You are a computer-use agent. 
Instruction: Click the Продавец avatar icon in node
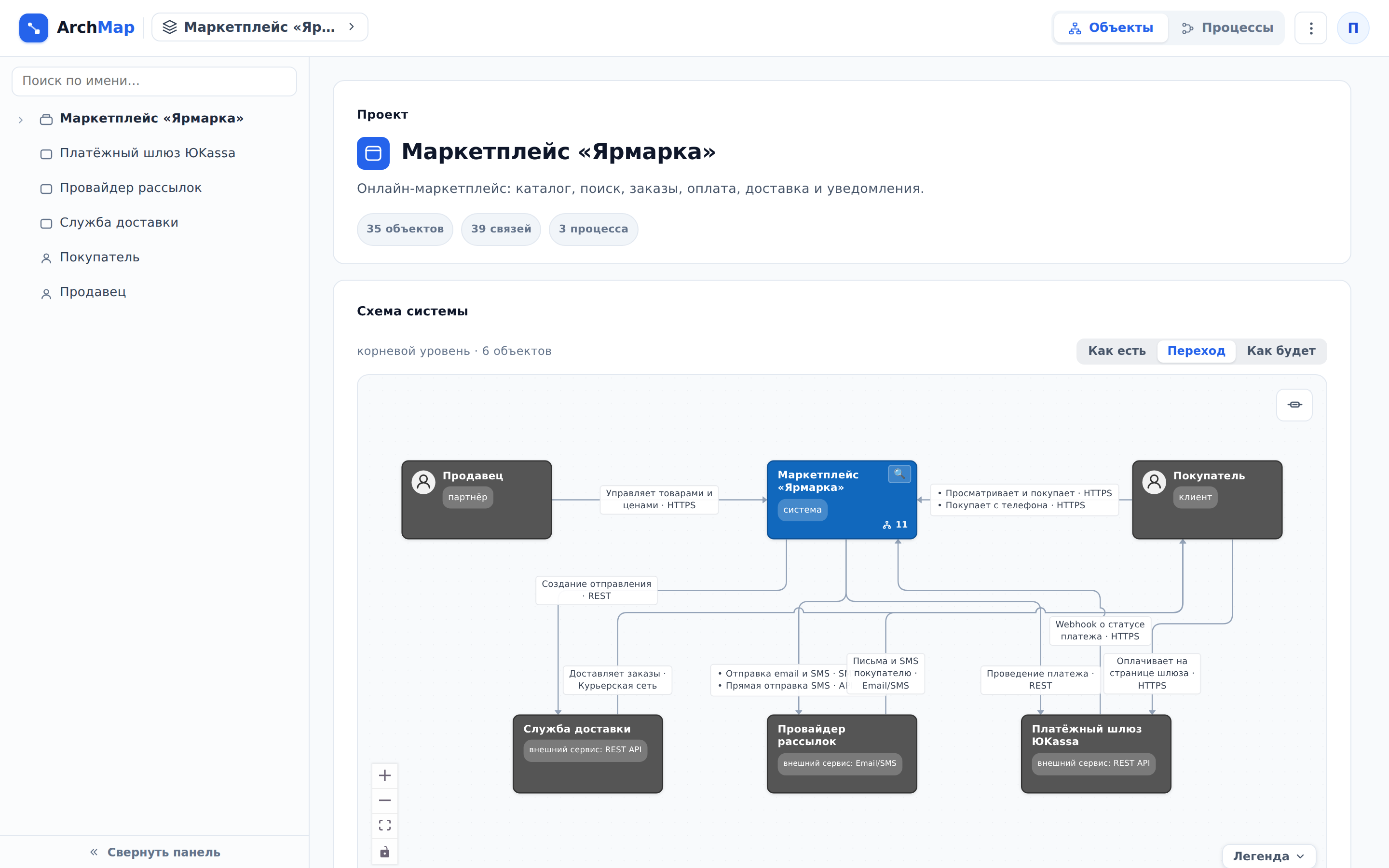423,482
